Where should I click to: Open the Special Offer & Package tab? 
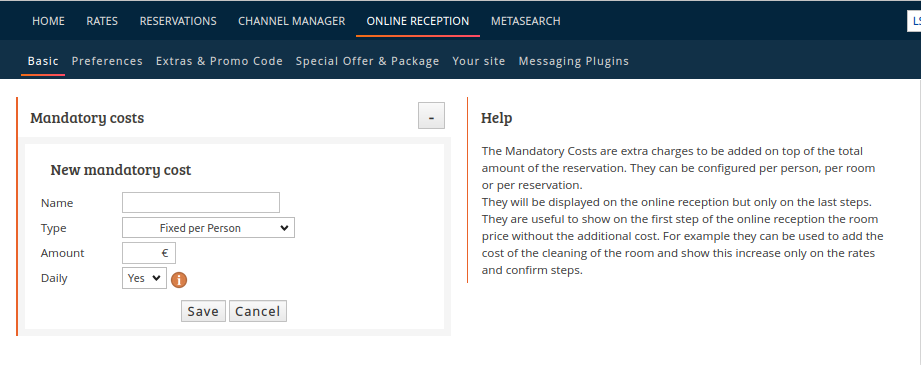[368, 61]
